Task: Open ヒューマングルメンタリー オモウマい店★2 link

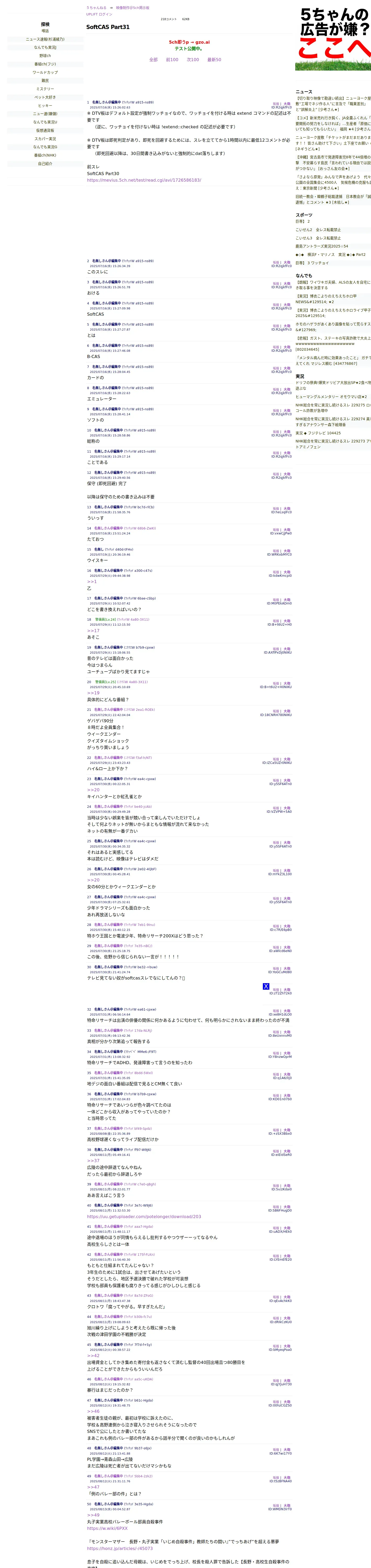Action: click(332, 397)
